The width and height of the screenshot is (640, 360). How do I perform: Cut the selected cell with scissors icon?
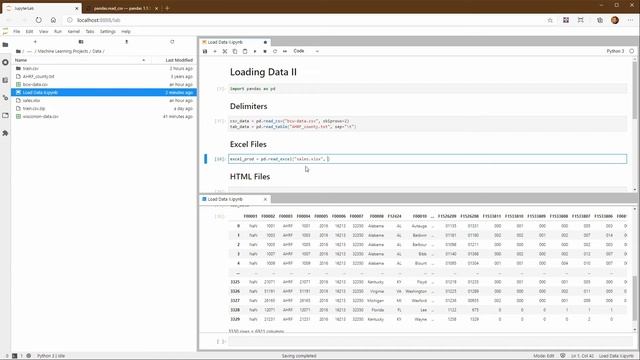[225, 51]
